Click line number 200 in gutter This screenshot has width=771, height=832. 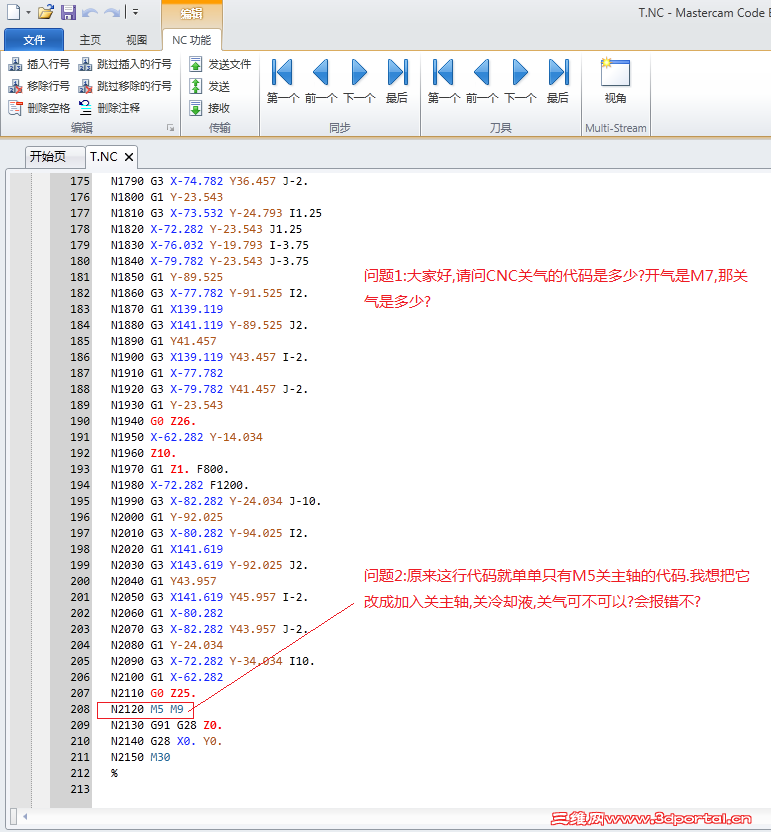click(x=80, y=581)
